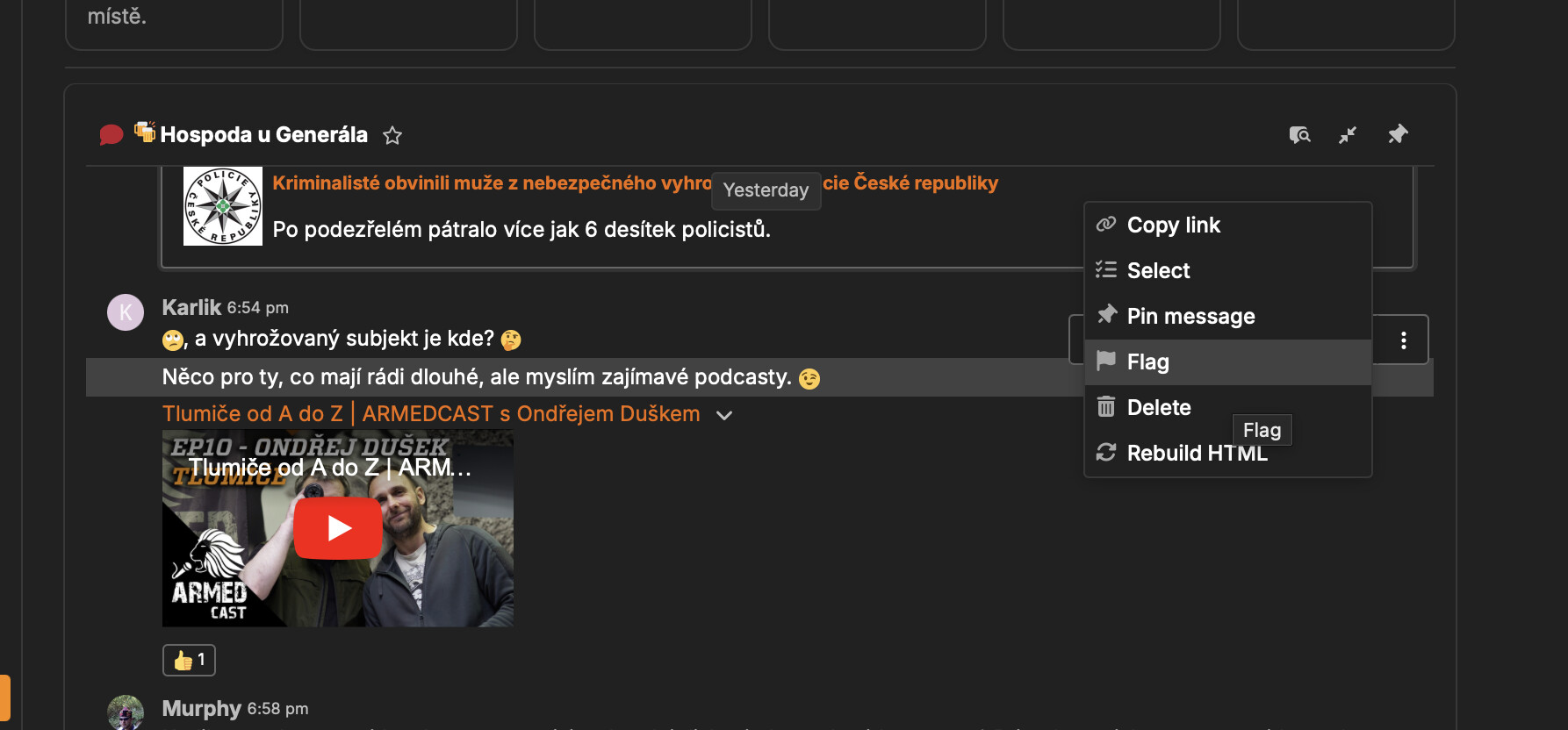Click the 6:58 pm message timestamp
Viewport: 1568px width, 730px height.
click(278, 709)
